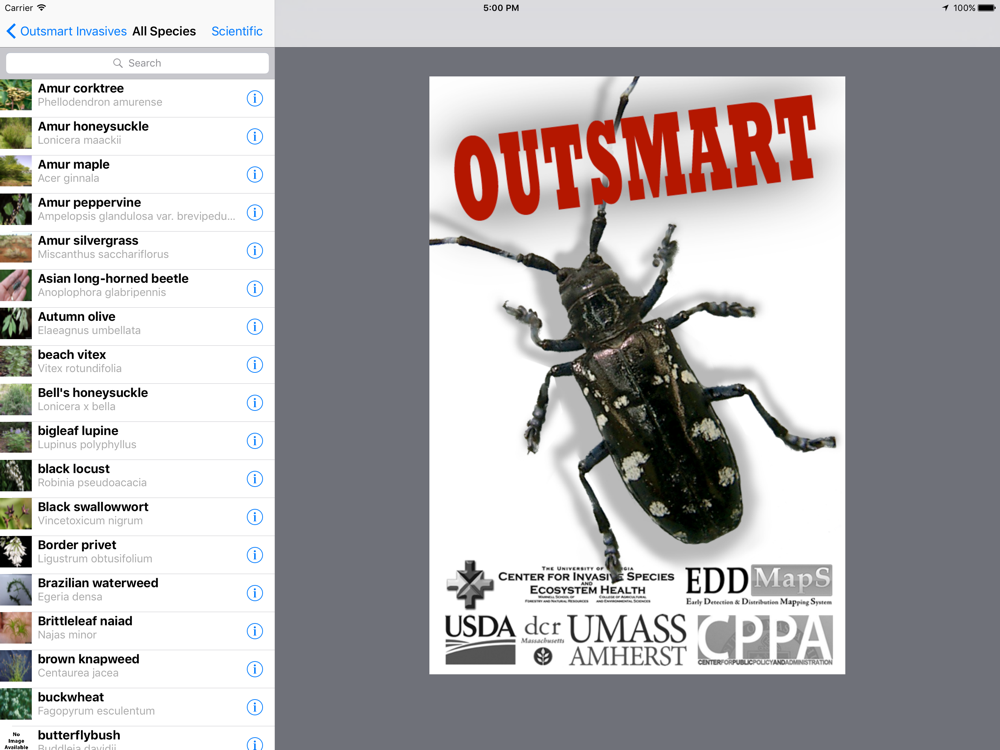Viewport: 1000px width, 750px height.
Task: Open info for black locust
Action: click(x=254, y=479)
